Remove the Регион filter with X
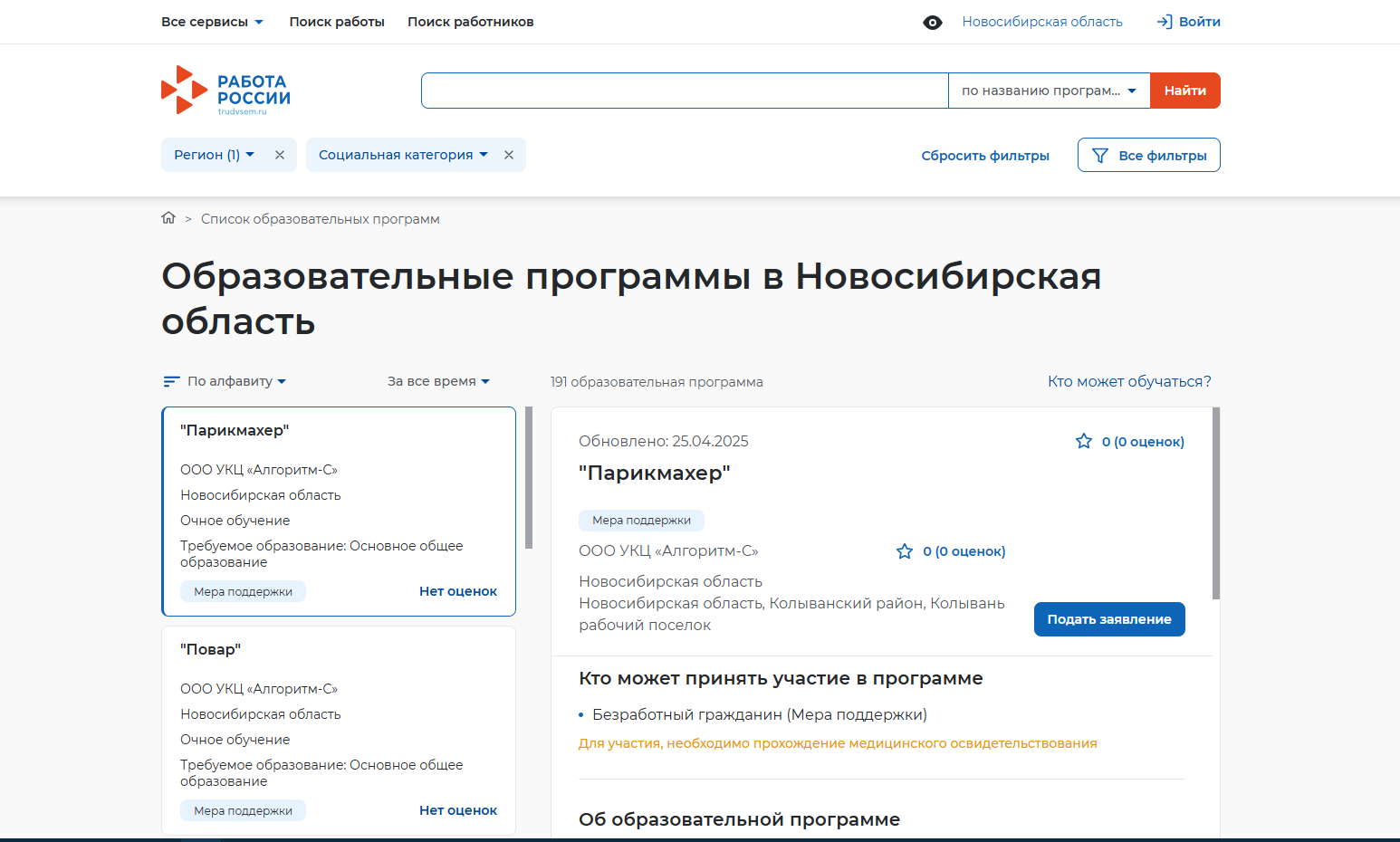Viewport: 1400px width, 842px height. tap(280, 155)
